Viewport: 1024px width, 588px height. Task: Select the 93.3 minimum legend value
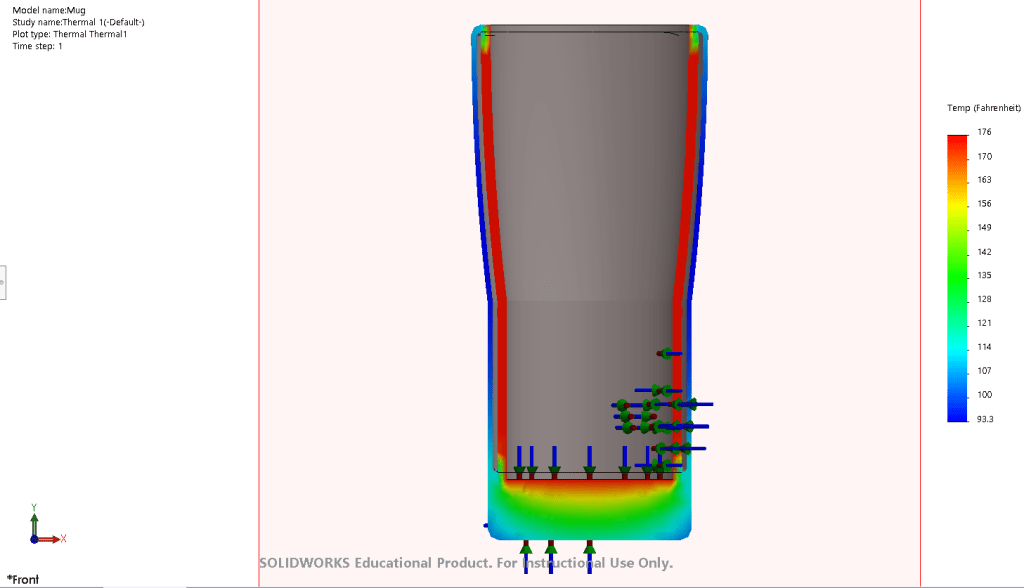click(985, 419)
